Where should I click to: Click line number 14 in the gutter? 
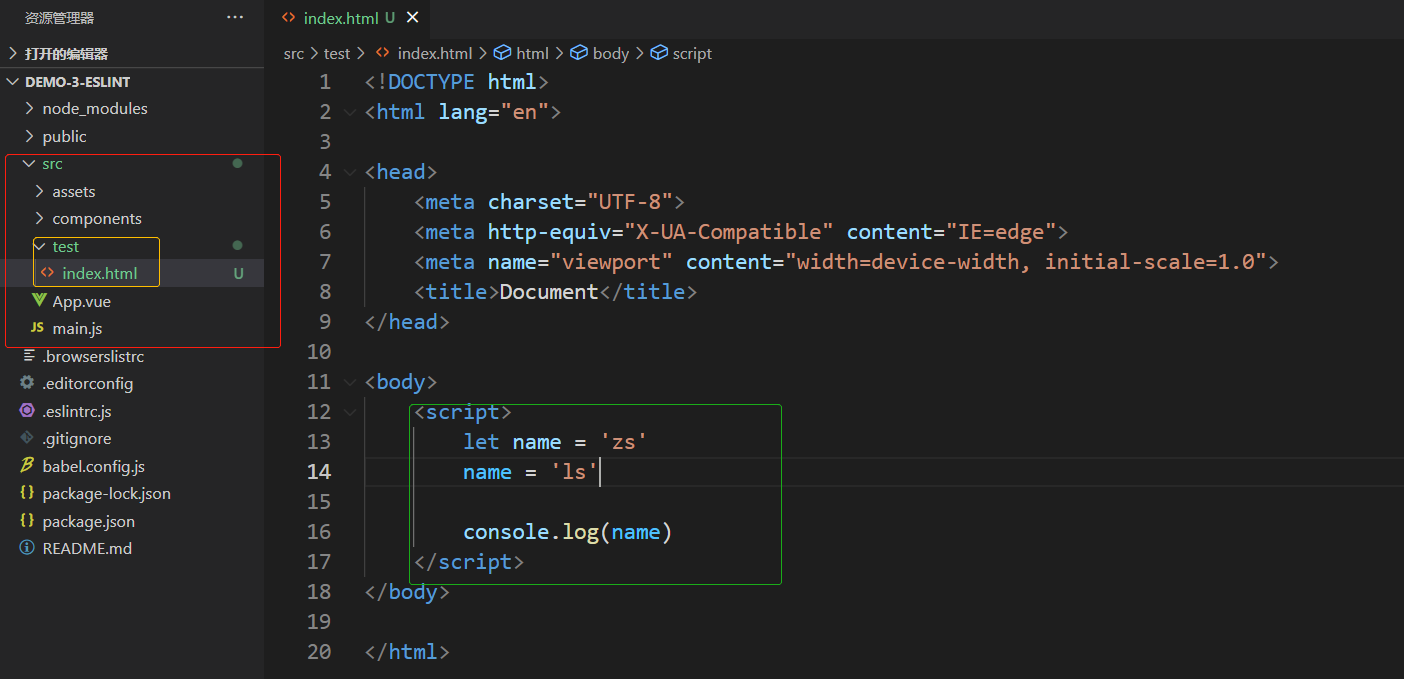[x=318, y=472]
